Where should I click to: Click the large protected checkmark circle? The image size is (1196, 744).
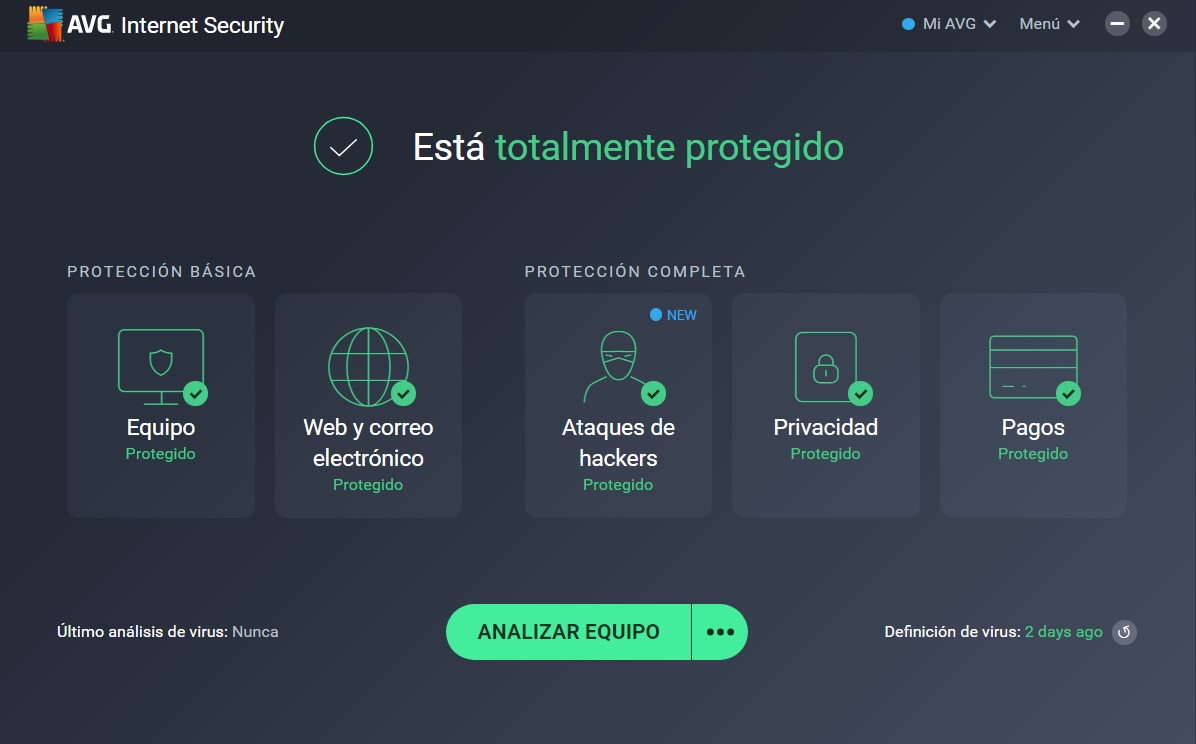pos(343,146)
